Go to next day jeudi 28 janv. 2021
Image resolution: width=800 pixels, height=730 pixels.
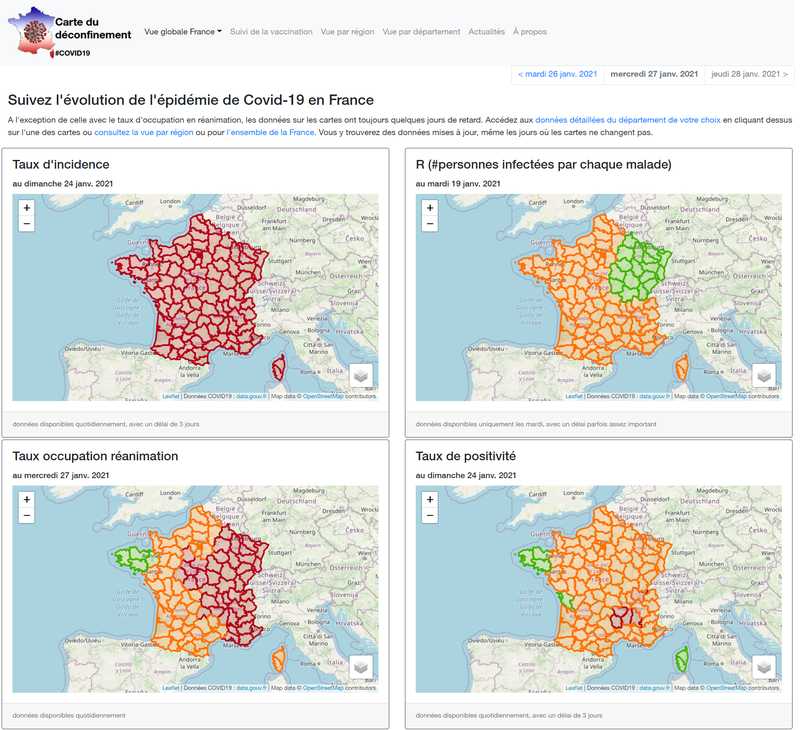coord(749,74)
